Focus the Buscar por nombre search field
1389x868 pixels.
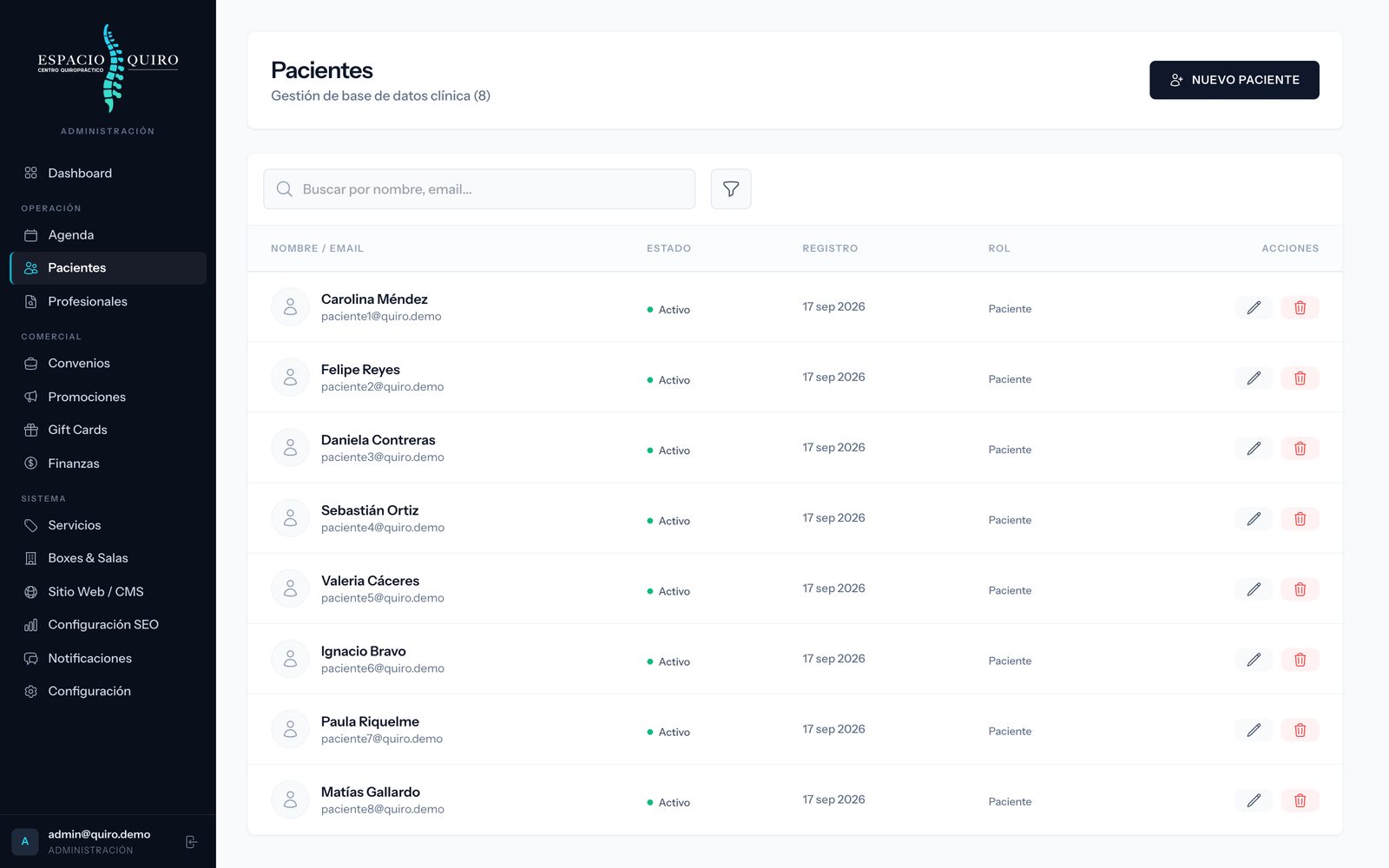(x=479, y=189)
